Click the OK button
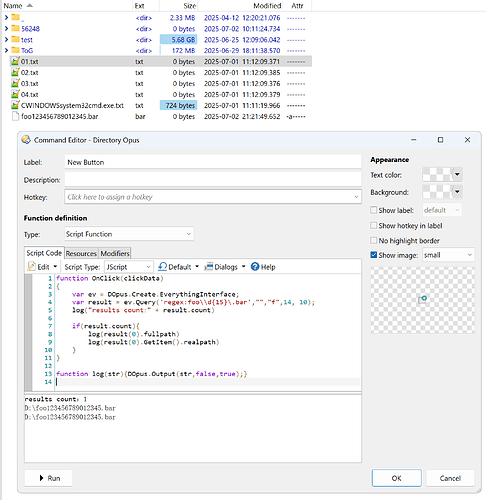This screenshot has height=500, width=486. [x=397, y=478]
